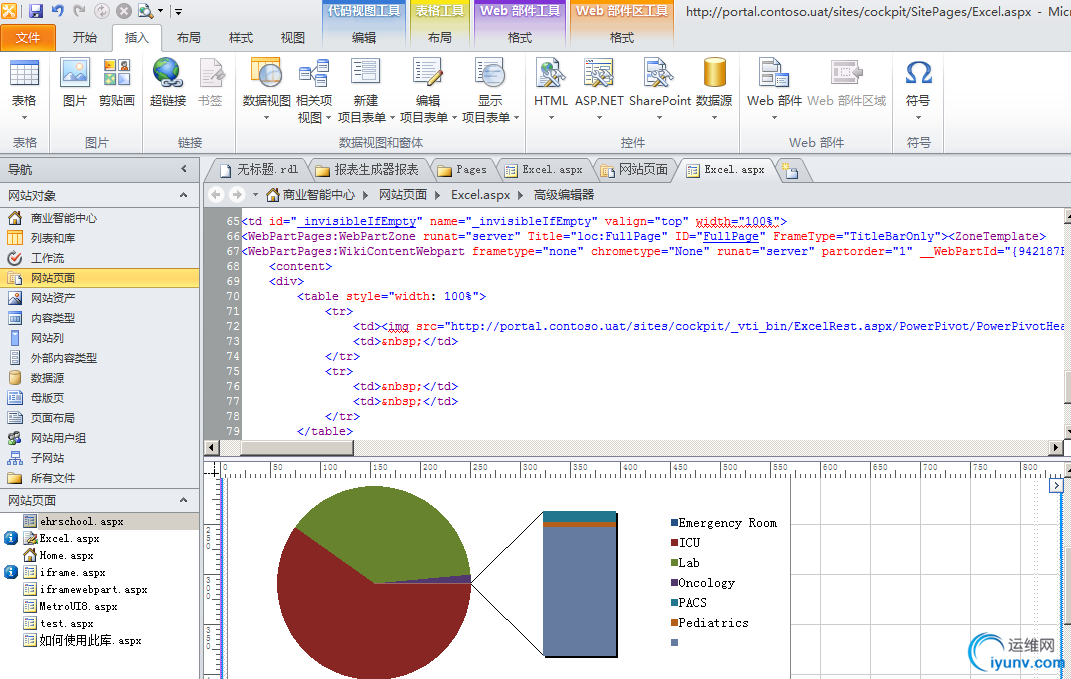Click the new tab icon after Excel.aspx tab

point(790,170)
